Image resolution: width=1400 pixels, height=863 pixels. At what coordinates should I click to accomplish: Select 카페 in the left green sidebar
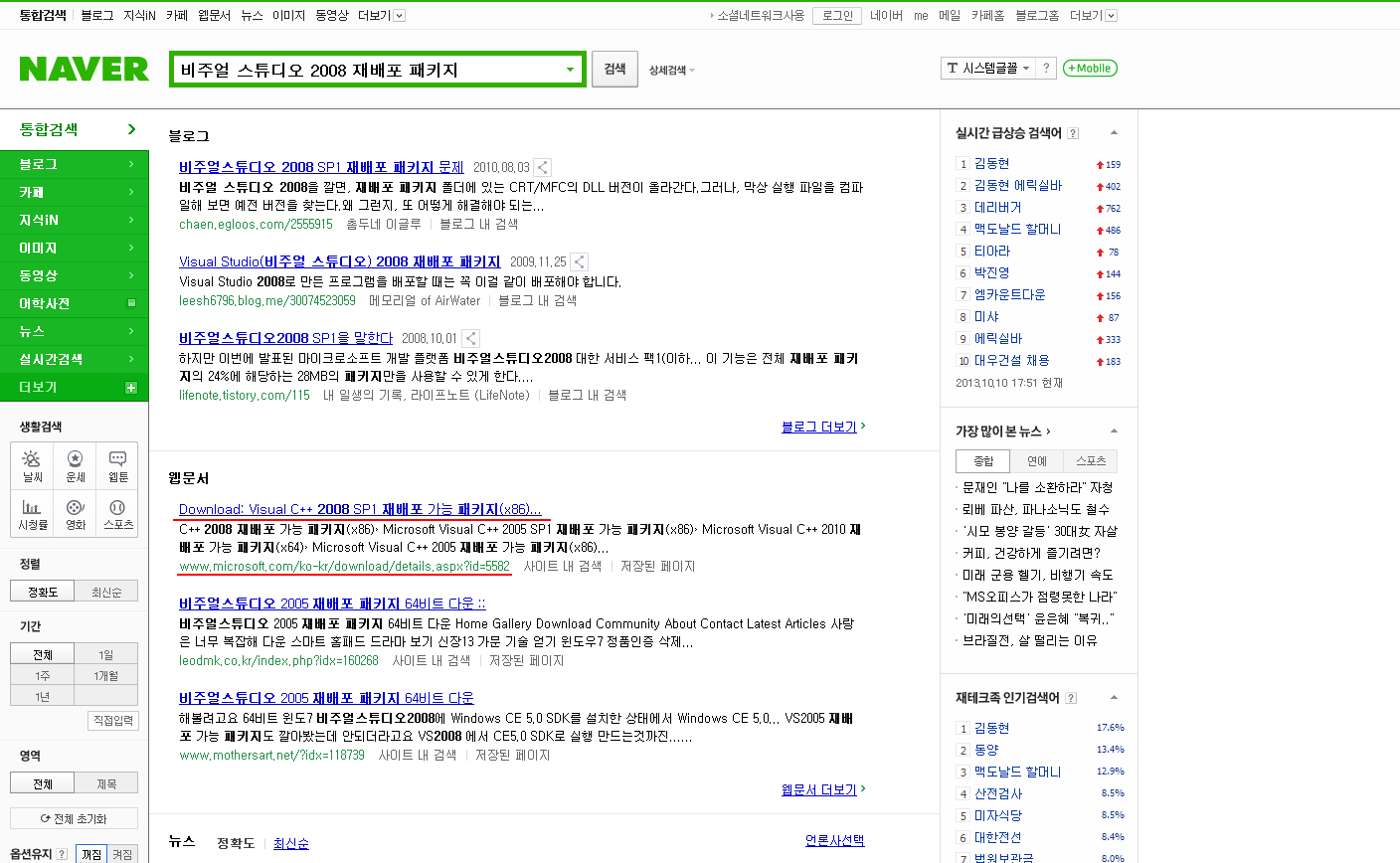coord(75,192)
